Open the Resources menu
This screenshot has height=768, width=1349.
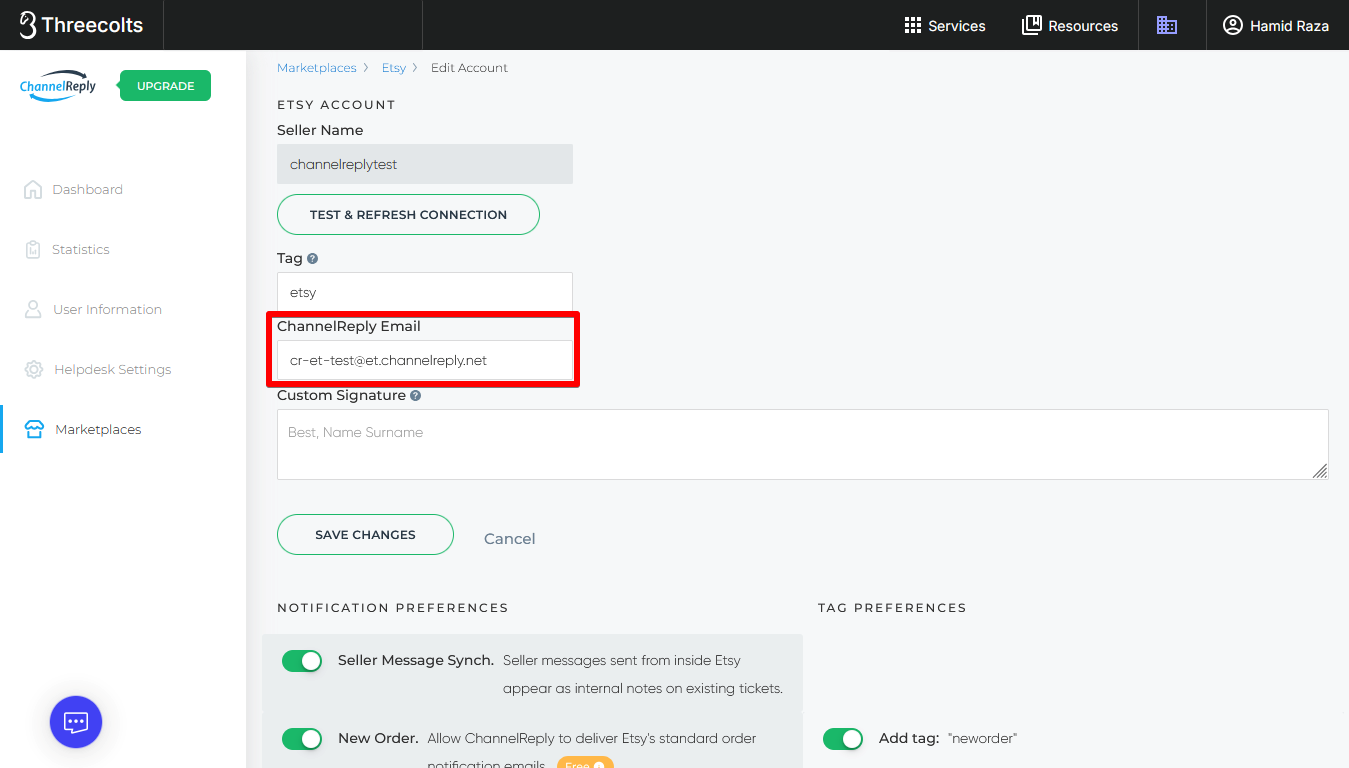tap(1070, 26)
